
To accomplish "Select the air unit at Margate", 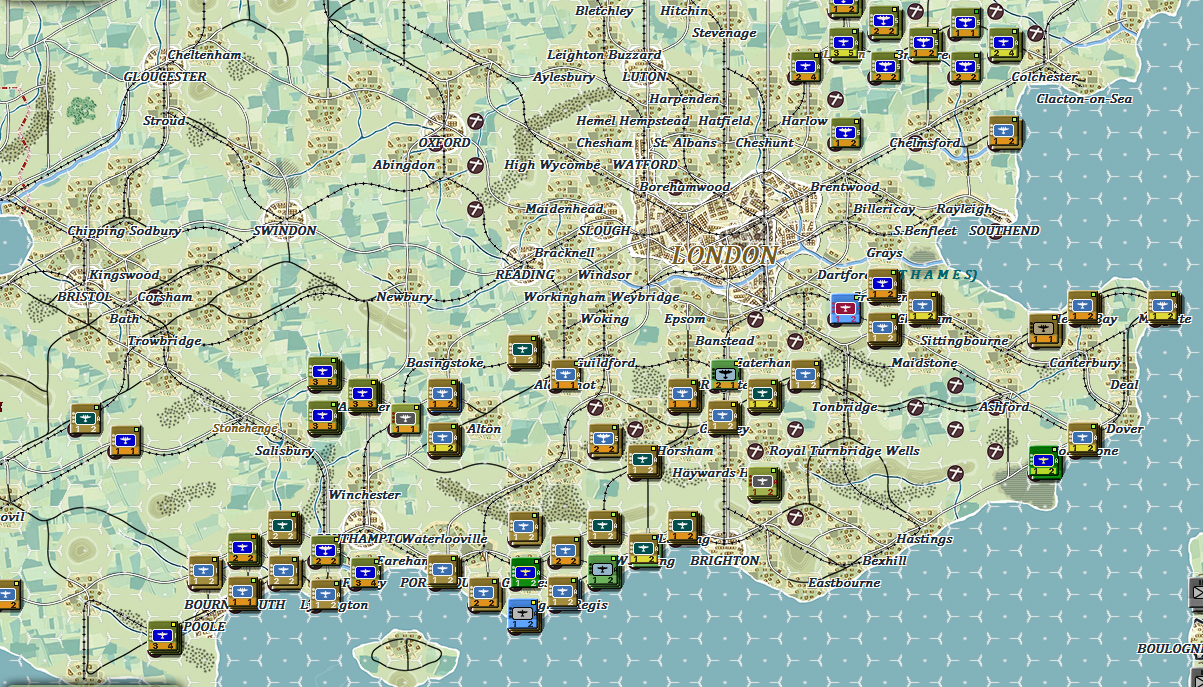I will (1161, 307).
